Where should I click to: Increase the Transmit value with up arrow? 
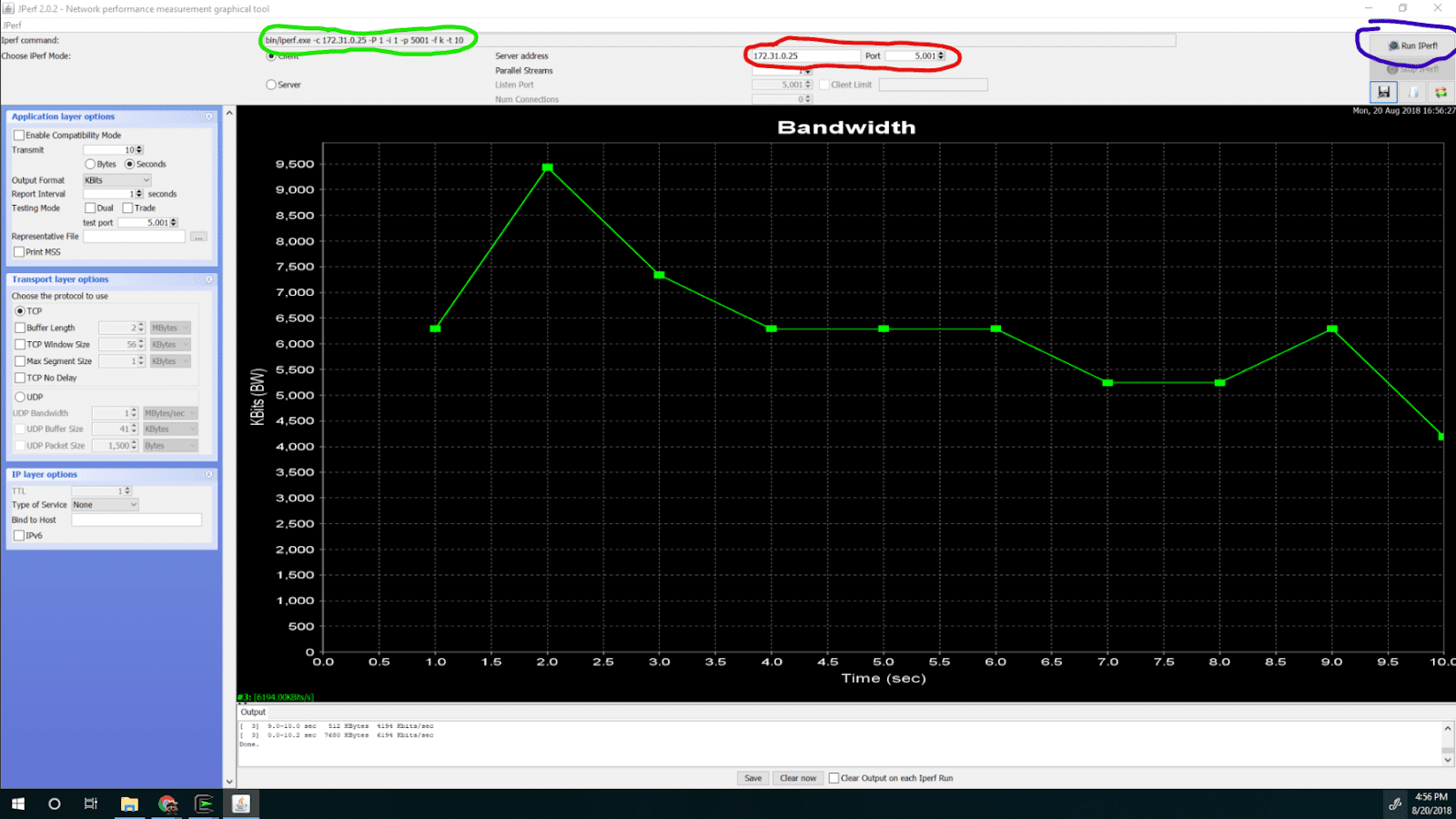click(140, 147)
